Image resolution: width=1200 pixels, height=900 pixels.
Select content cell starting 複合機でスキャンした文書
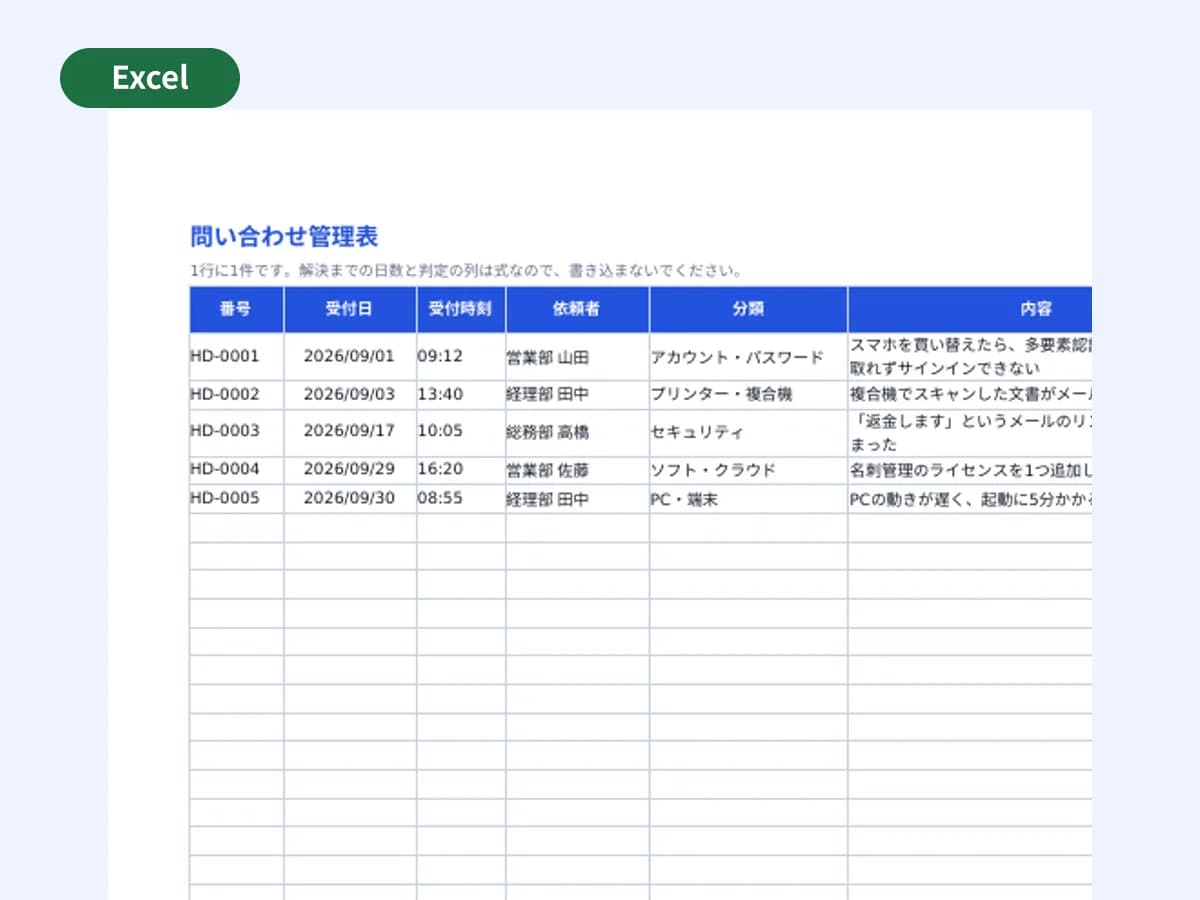970,394
